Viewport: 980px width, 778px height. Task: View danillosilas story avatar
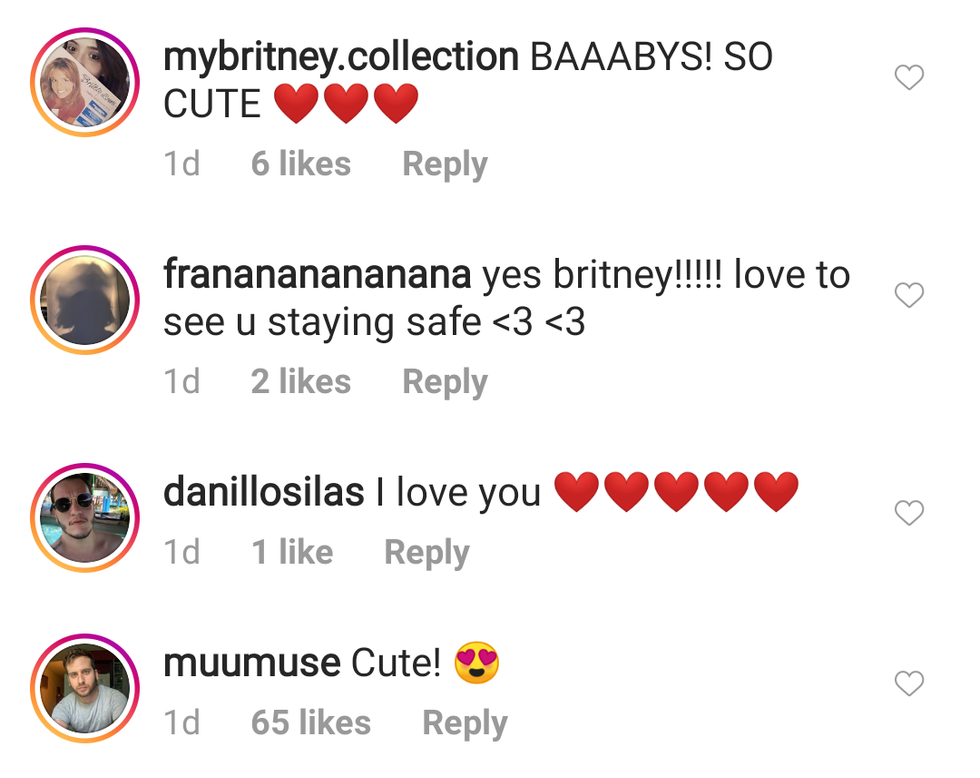85,517
